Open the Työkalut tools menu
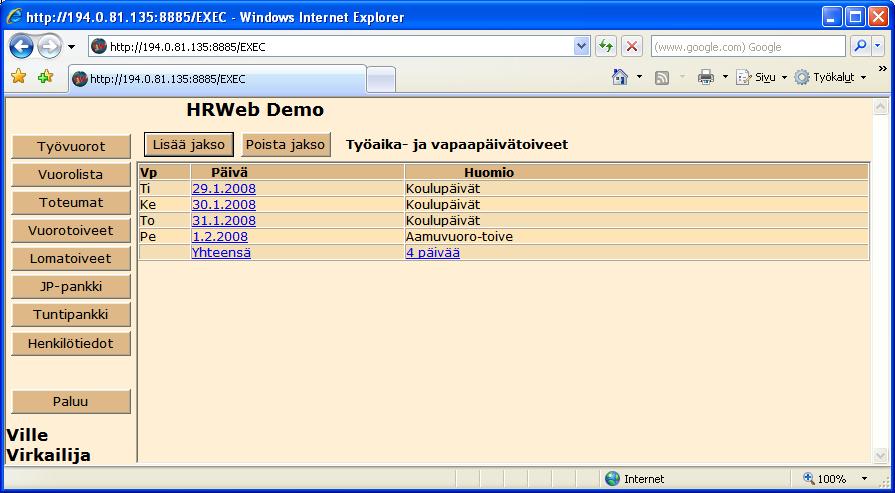Image resolution: width=895 pixels, height=493 pixels. click(830, 78)
